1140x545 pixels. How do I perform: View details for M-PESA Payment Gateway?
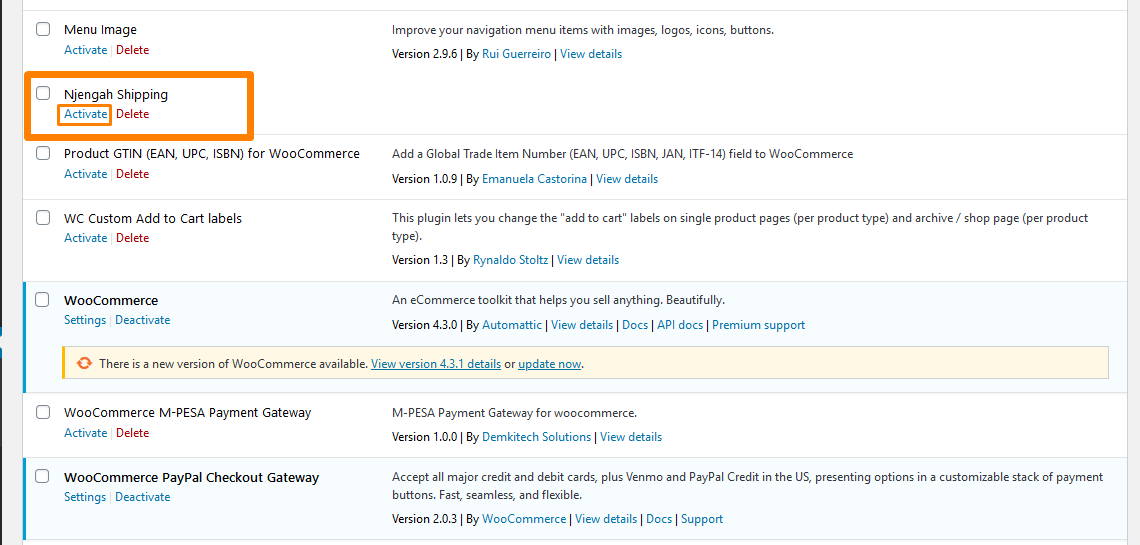631,437
